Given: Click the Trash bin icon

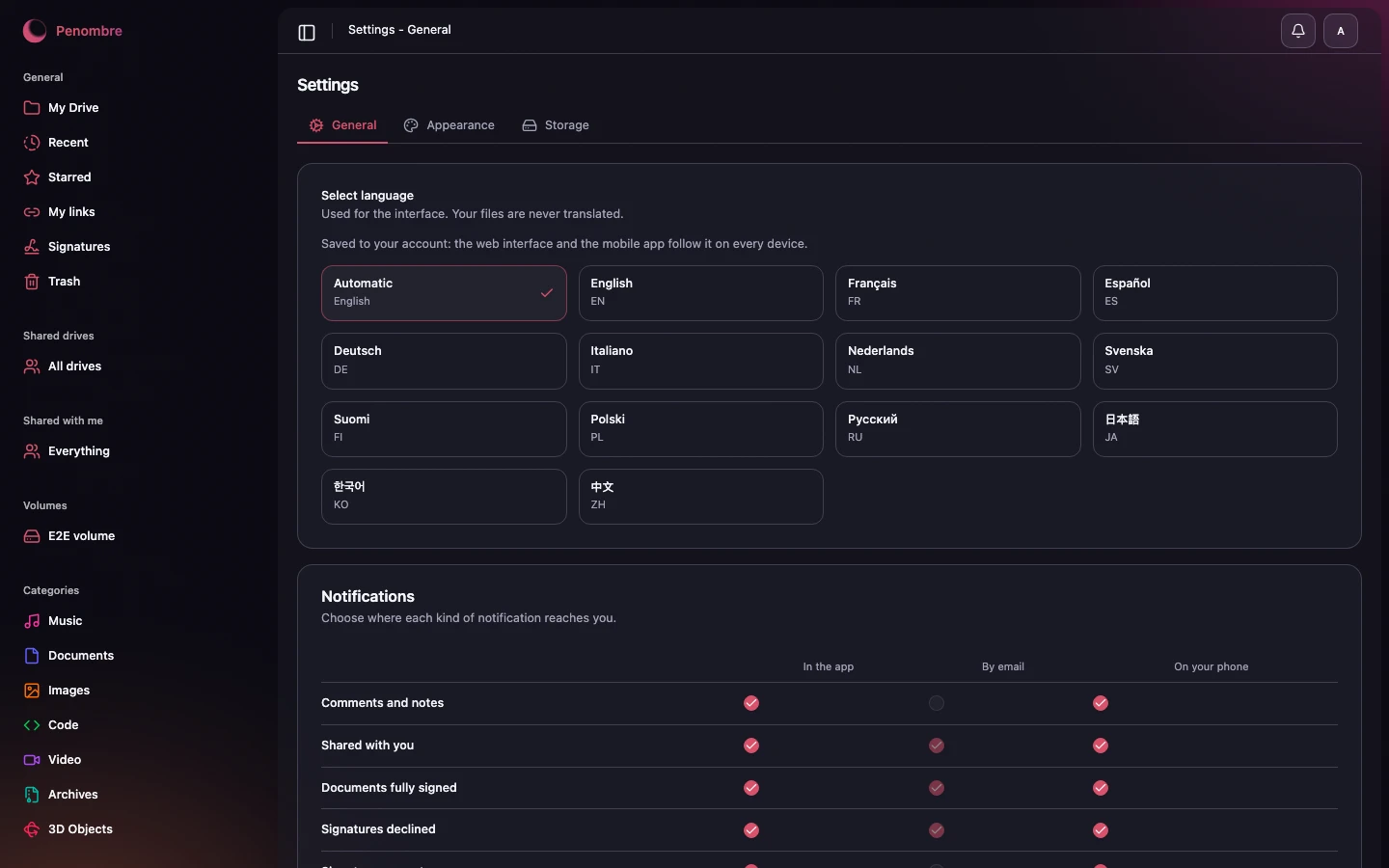Looking at the screenshot, I should click(32, 282).
